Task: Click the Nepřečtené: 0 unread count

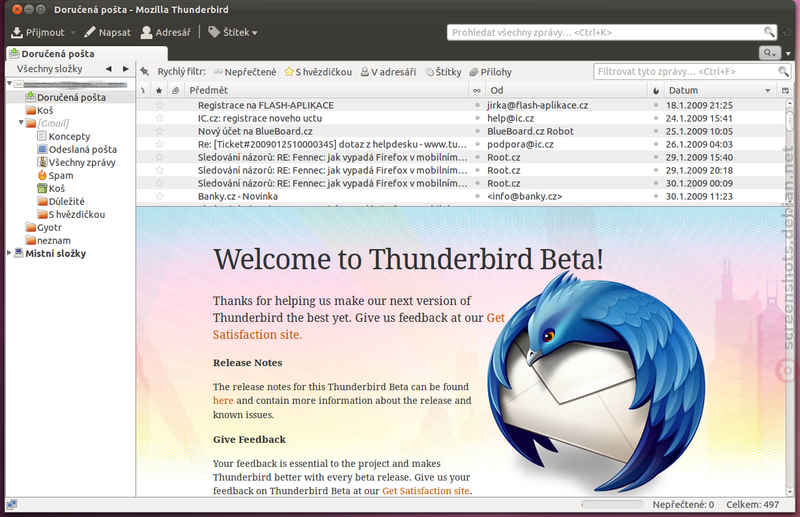Action: [x=683, y=505]
